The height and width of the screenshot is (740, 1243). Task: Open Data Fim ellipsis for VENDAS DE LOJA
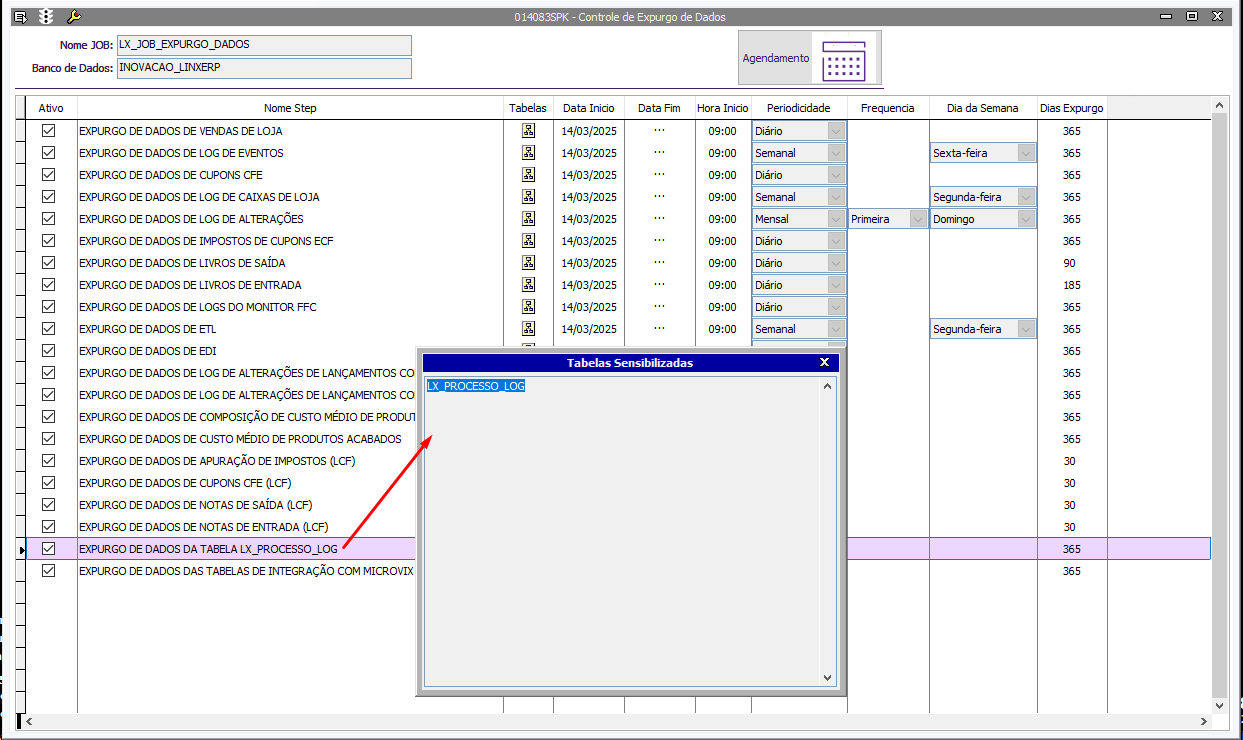pyautogui.click(x=659, y=131)
